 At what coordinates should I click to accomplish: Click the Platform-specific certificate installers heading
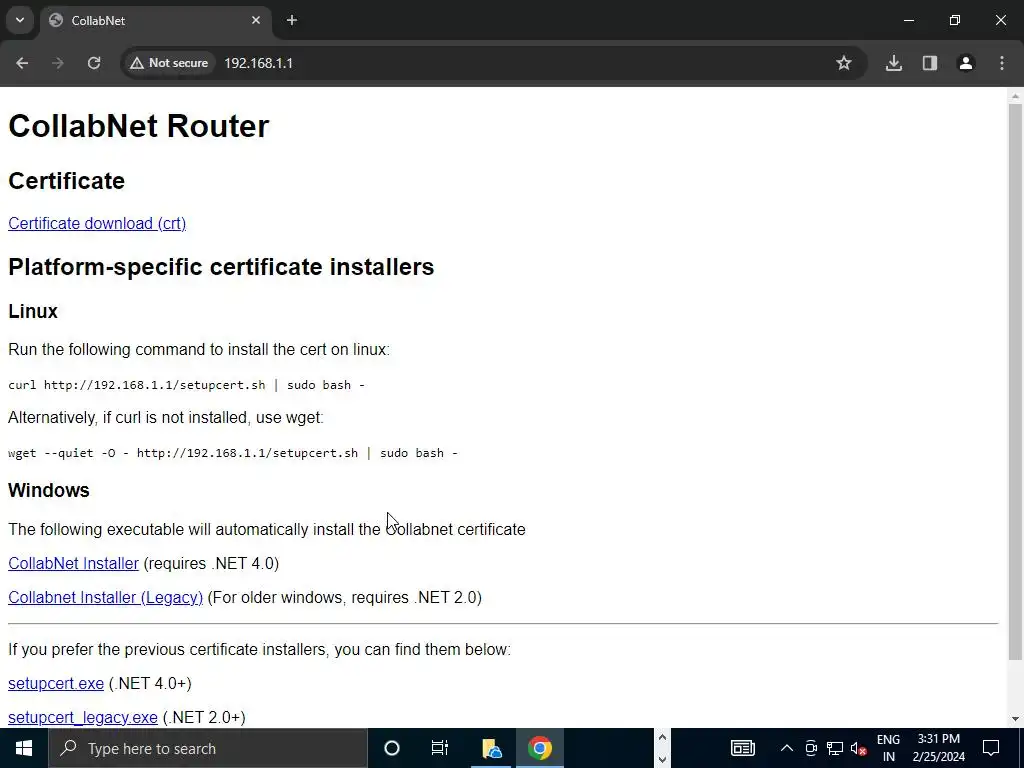tap(221, 267)
